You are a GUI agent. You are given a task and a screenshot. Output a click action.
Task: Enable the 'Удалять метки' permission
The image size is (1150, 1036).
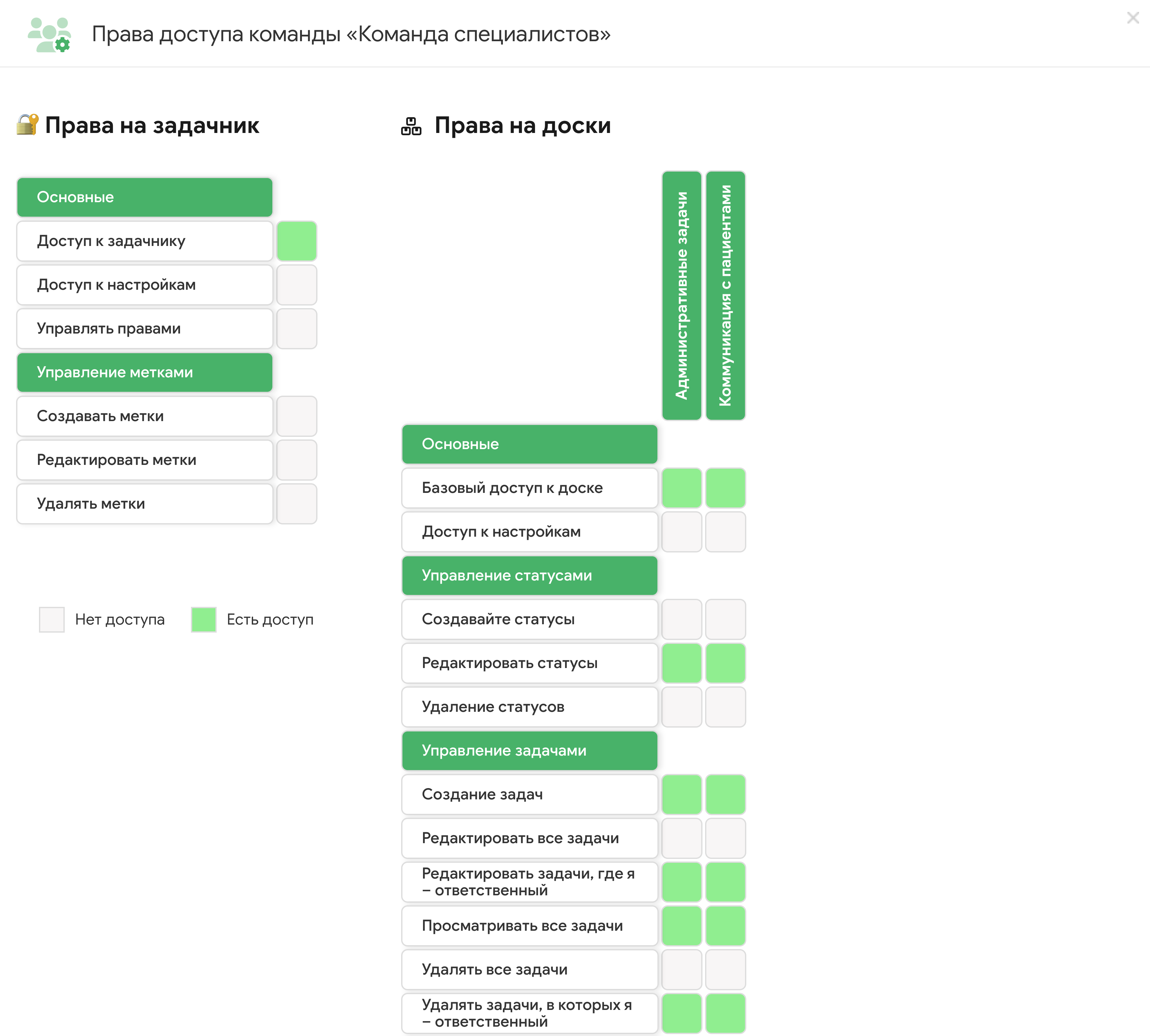297,504
